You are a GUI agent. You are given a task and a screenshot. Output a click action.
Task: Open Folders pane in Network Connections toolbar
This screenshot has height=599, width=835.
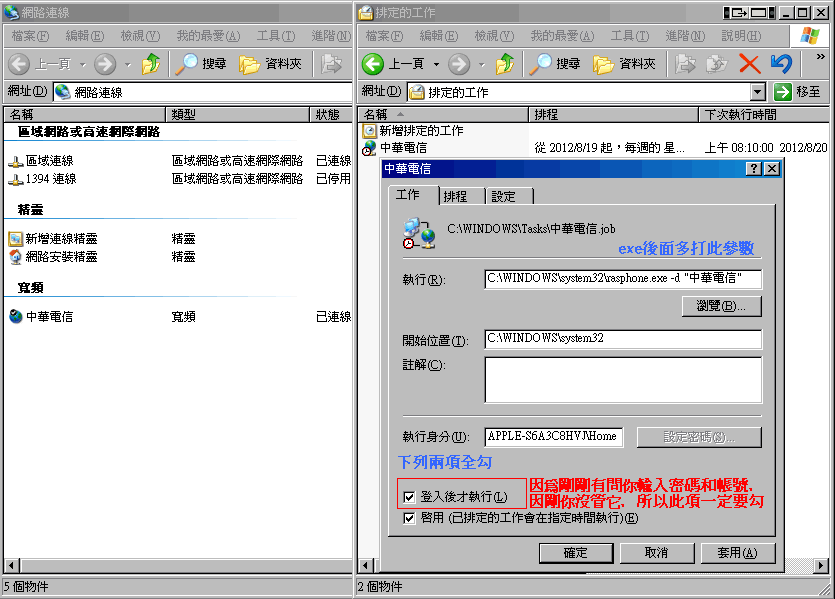click(271, 64)
